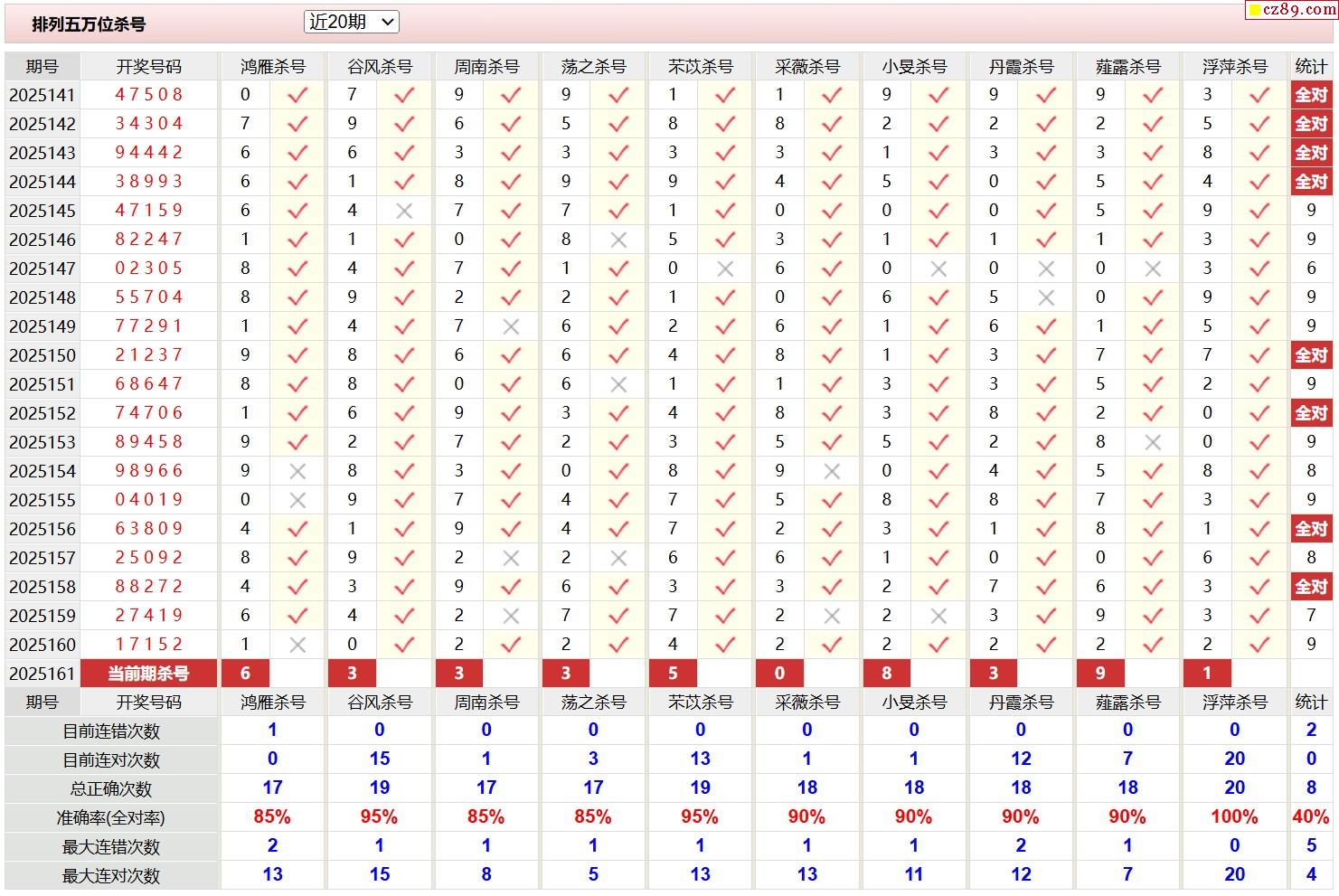This screenshot has width=1339, height=896.
Task: Click the X mark for 鸿雁杀号 in row 2025155
Action: 297,500
